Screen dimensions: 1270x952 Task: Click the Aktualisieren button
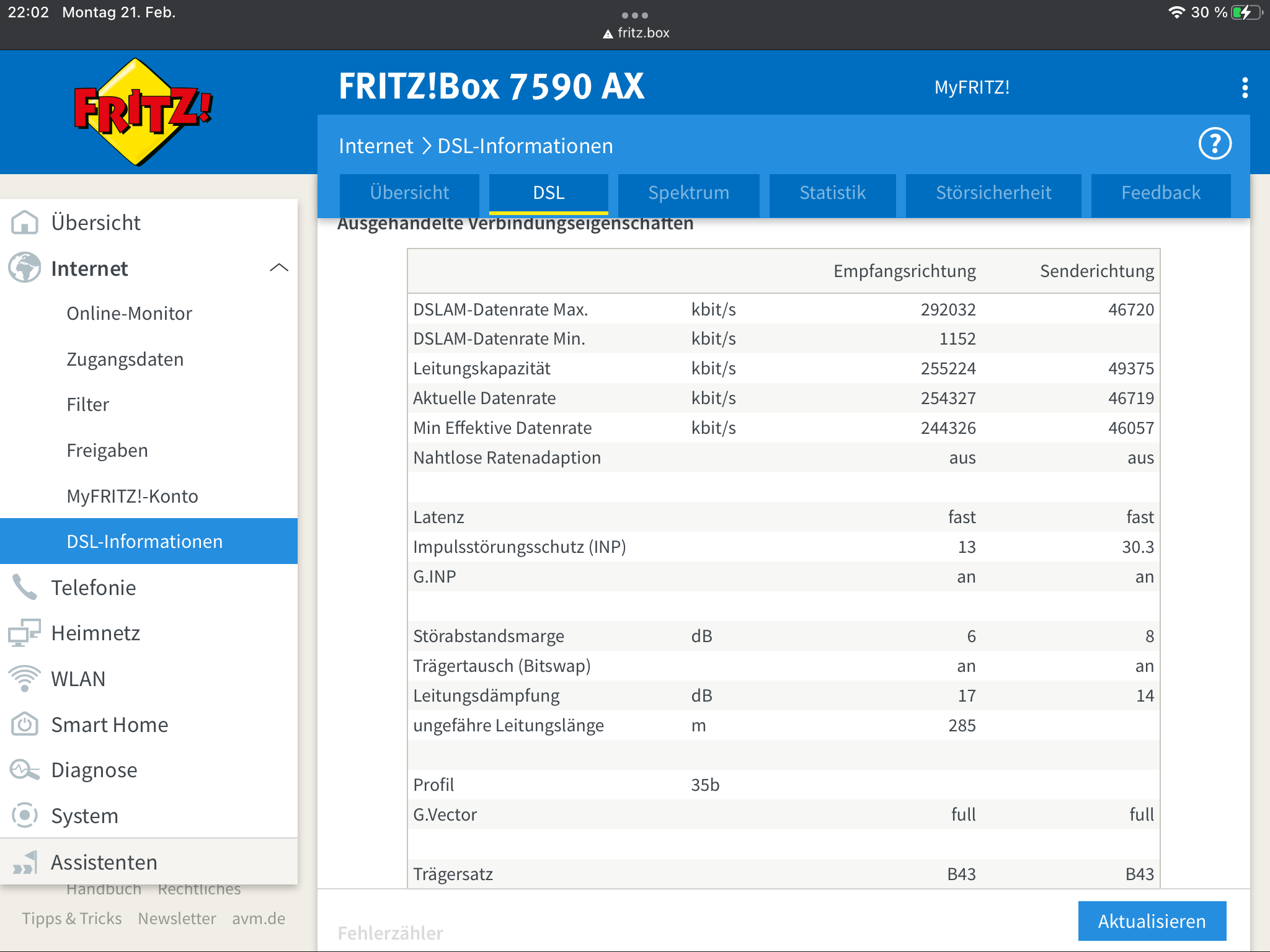[x=1152, y=921]
